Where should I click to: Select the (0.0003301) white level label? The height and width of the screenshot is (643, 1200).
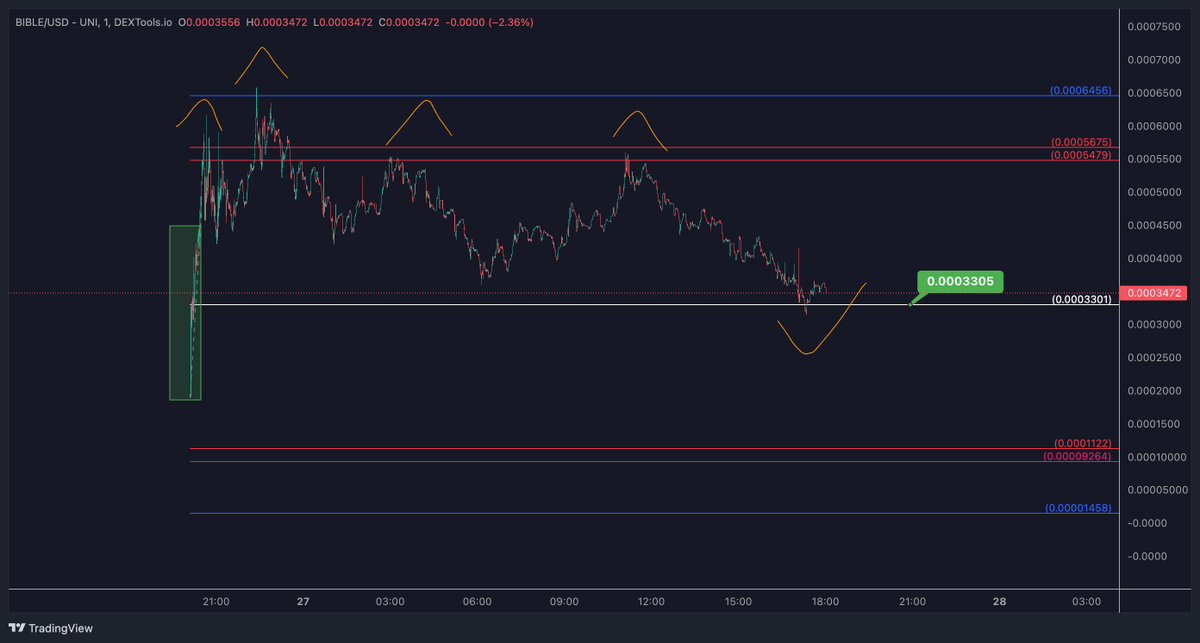(x=1080, y=299)
